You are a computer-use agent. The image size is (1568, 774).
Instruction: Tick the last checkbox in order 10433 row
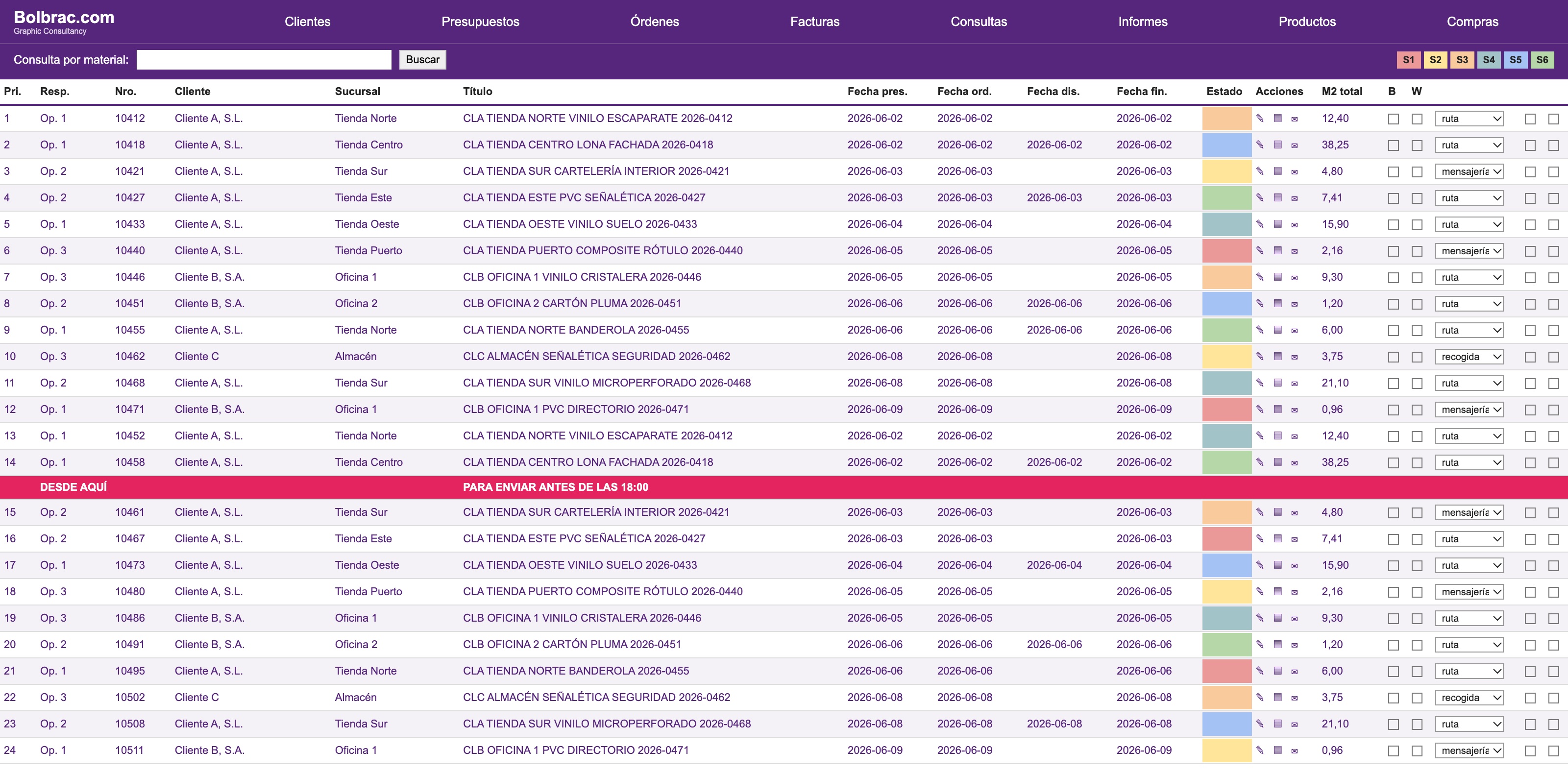1554,224
